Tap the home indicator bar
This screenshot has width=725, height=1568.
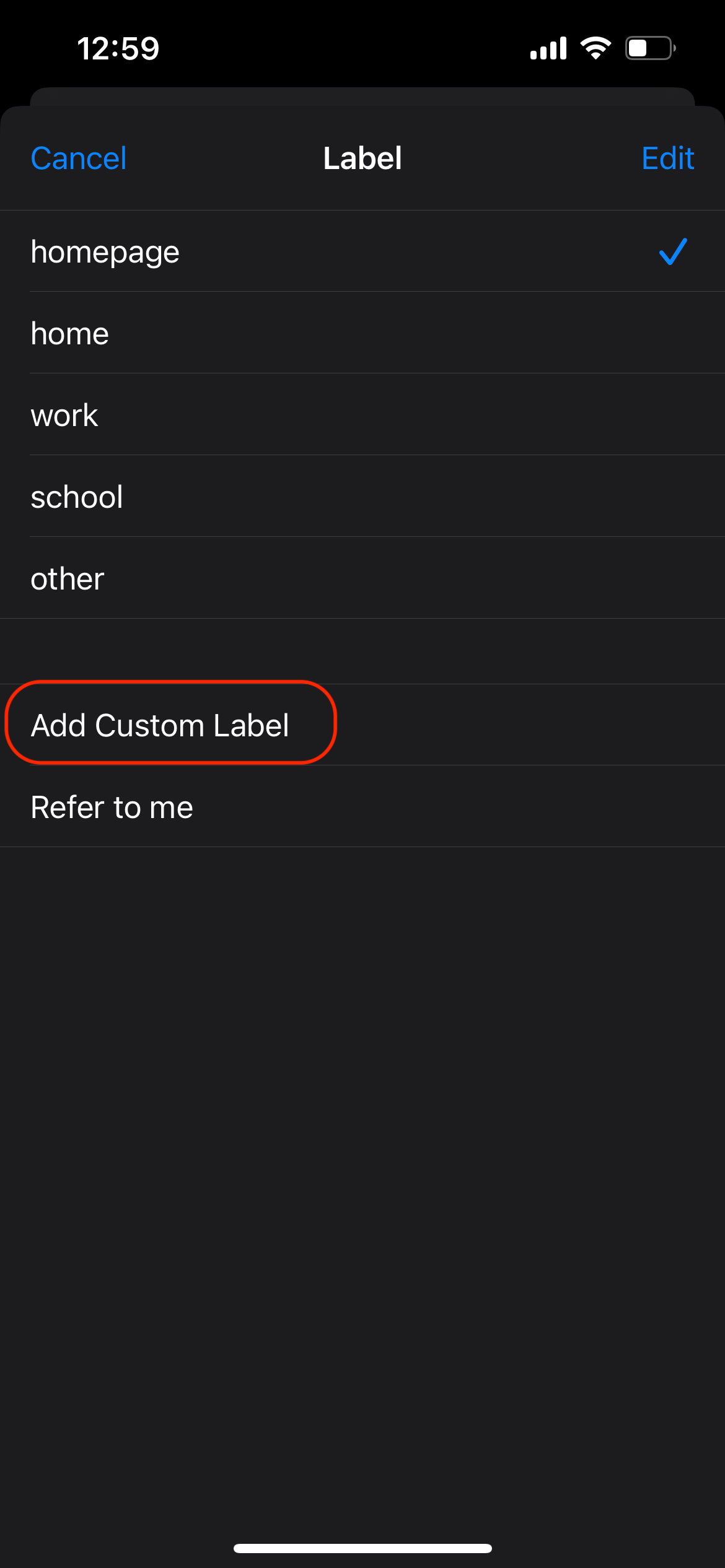tap(362, 1548)
